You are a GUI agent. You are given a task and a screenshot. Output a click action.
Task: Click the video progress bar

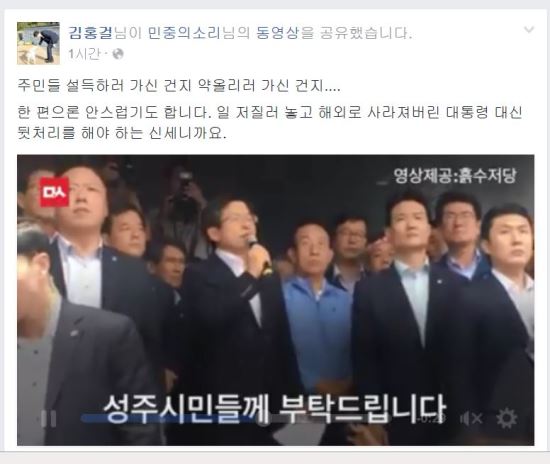[x=246, y=418]
